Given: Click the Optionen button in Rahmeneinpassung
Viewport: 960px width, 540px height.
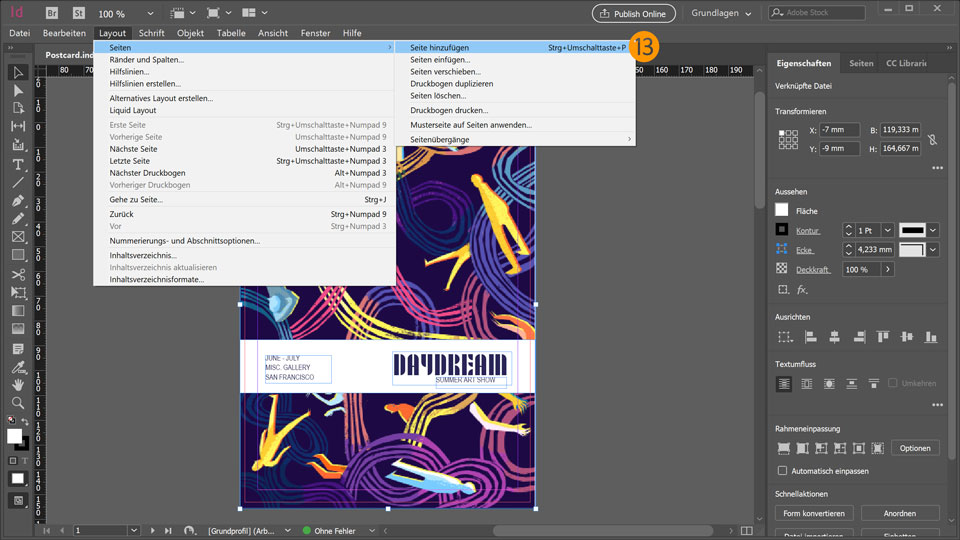Looking at the screenshot, I should tap(915, 448).
